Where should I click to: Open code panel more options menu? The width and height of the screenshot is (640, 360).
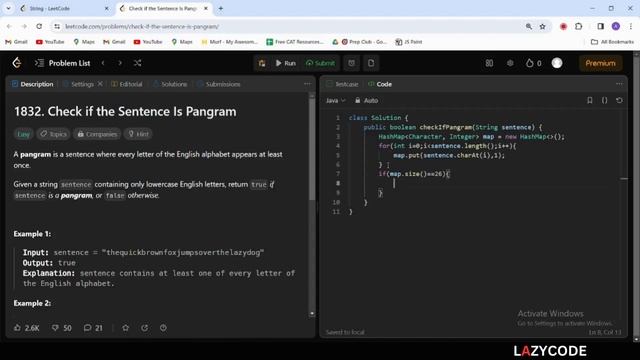tap(619, 84)
